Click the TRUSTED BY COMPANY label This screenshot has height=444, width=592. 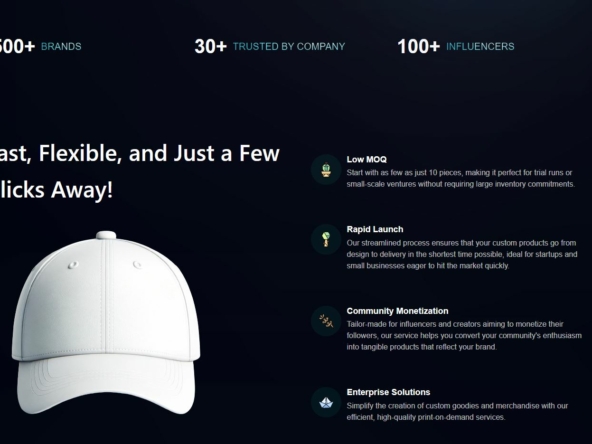289,46
